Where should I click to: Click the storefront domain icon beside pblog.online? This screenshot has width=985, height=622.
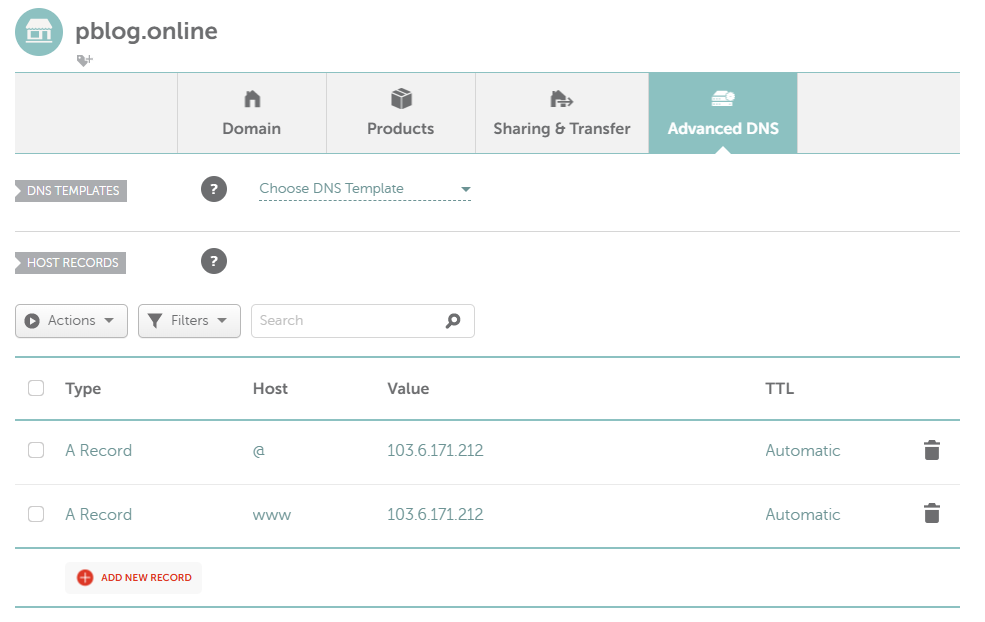39,31
